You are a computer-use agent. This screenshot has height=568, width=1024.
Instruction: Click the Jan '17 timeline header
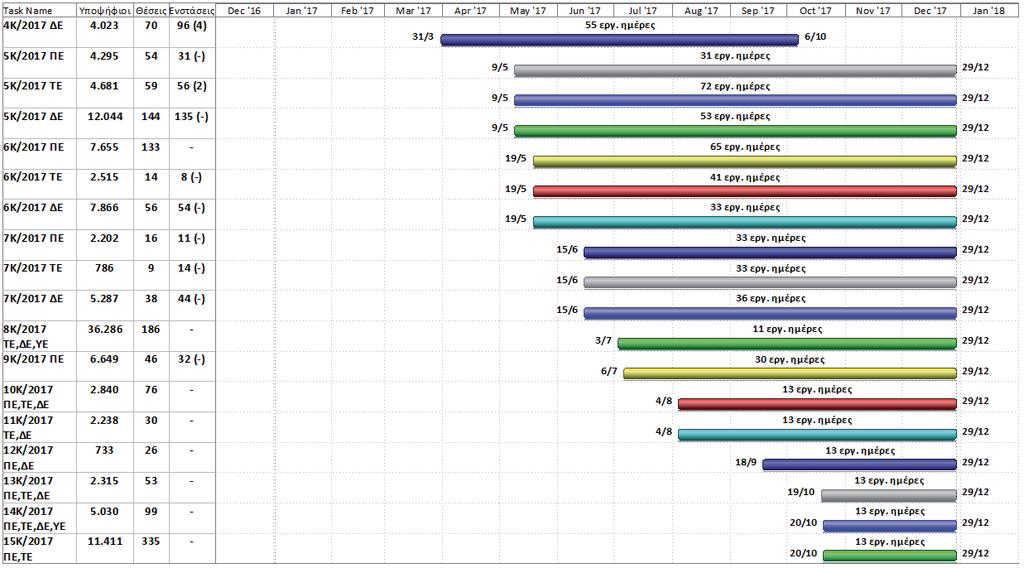[302, 10]
